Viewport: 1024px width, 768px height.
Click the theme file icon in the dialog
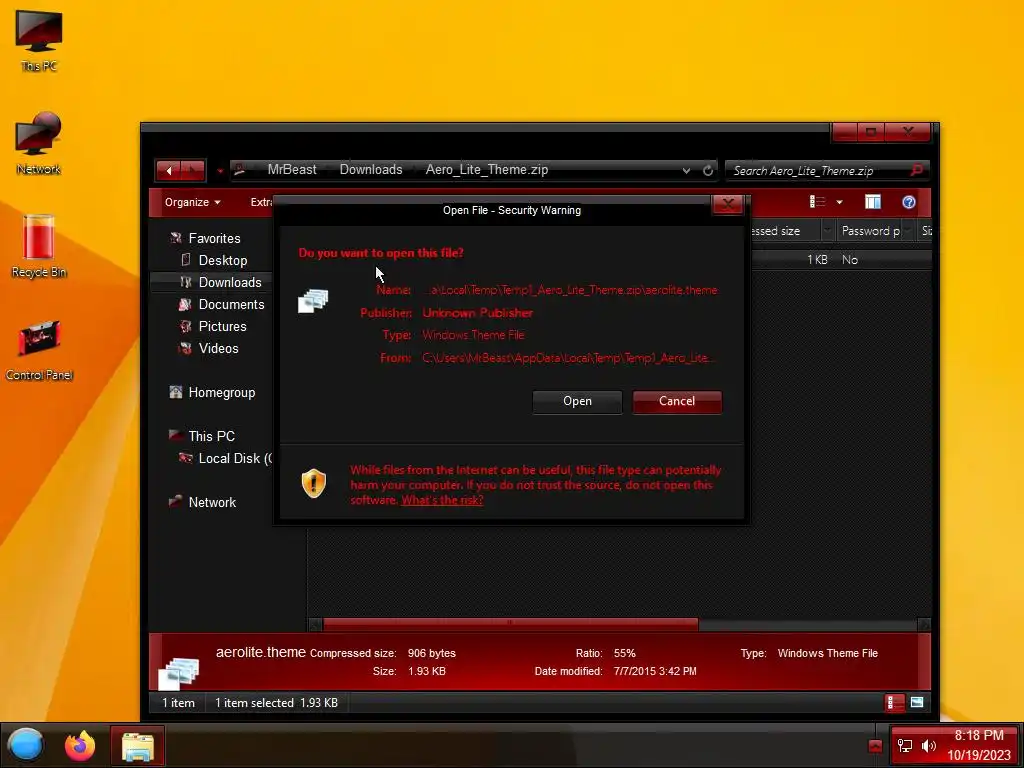(313, 301)
